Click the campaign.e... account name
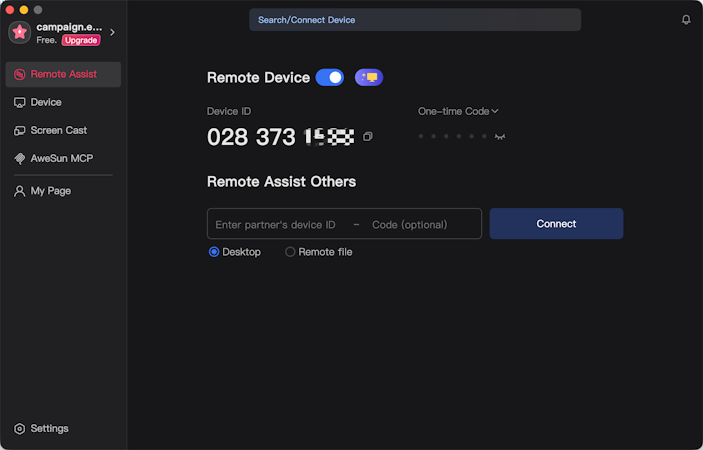703x450 pixels. [x=69, y=27]
